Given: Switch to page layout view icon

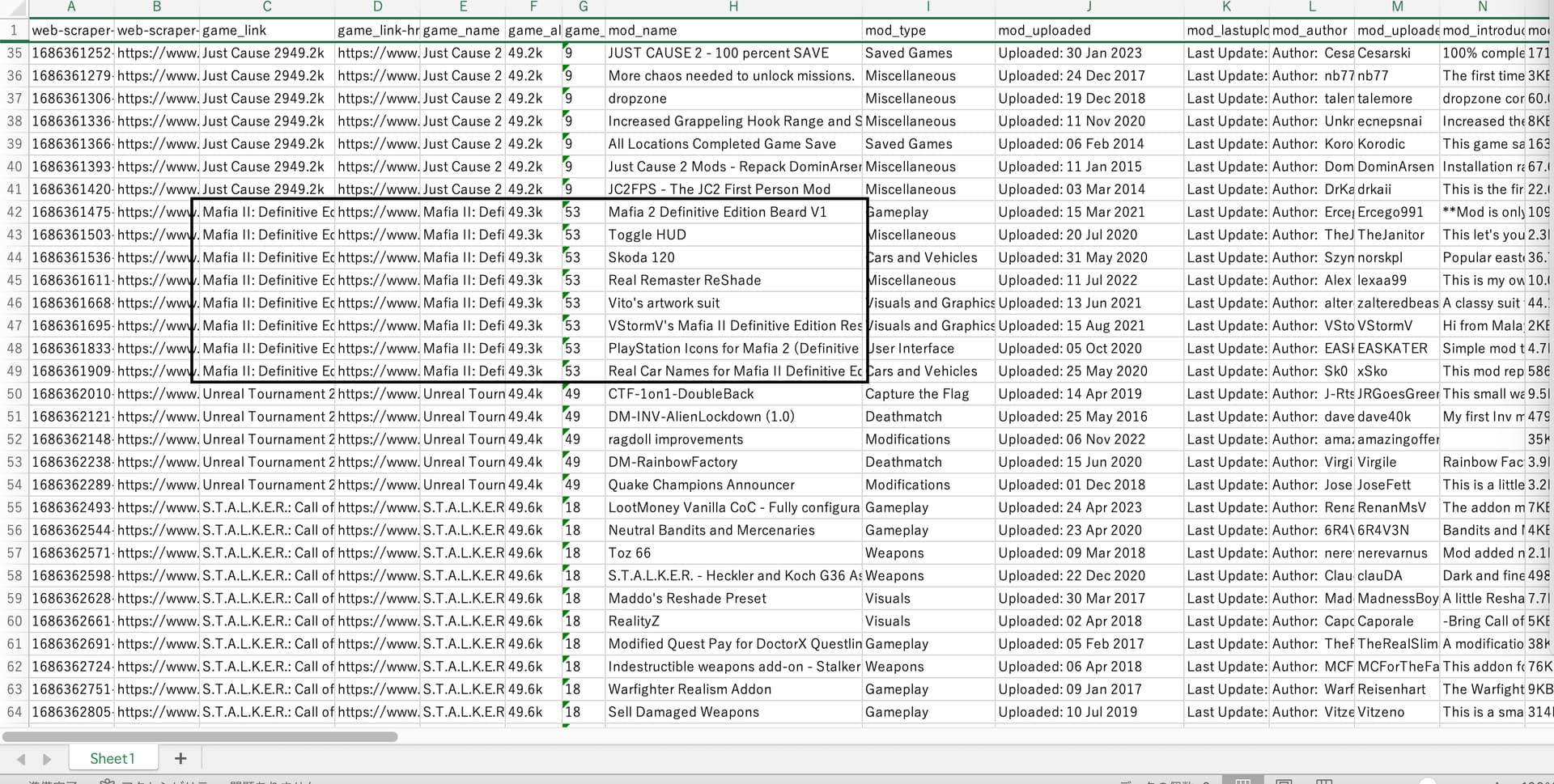Looking at the screenshot, I should coord(1283,781).
